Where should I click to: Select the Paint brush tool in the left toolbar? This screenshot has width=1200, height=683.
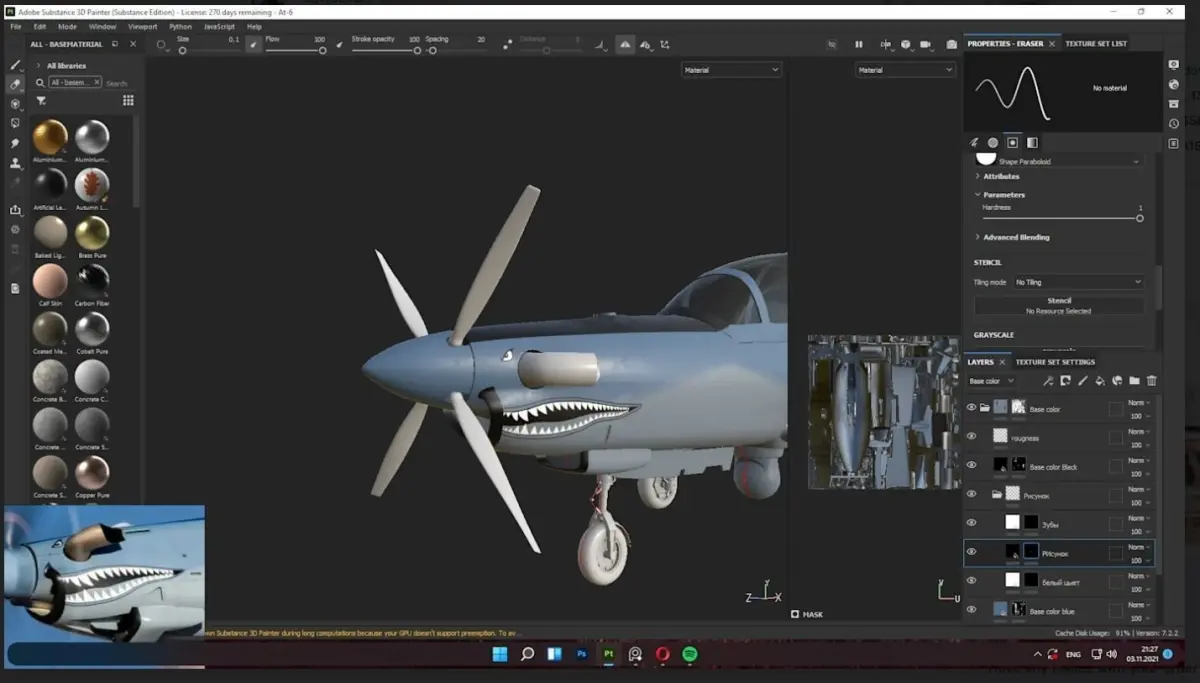click(15, 65)
